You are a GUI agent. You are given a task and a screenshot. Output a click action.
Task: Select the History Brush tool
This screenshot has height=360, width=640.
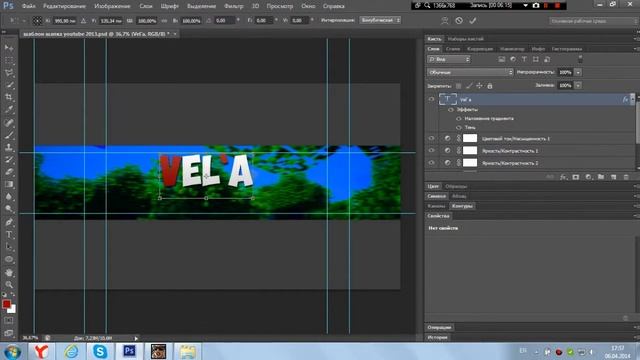pos(9,160)
